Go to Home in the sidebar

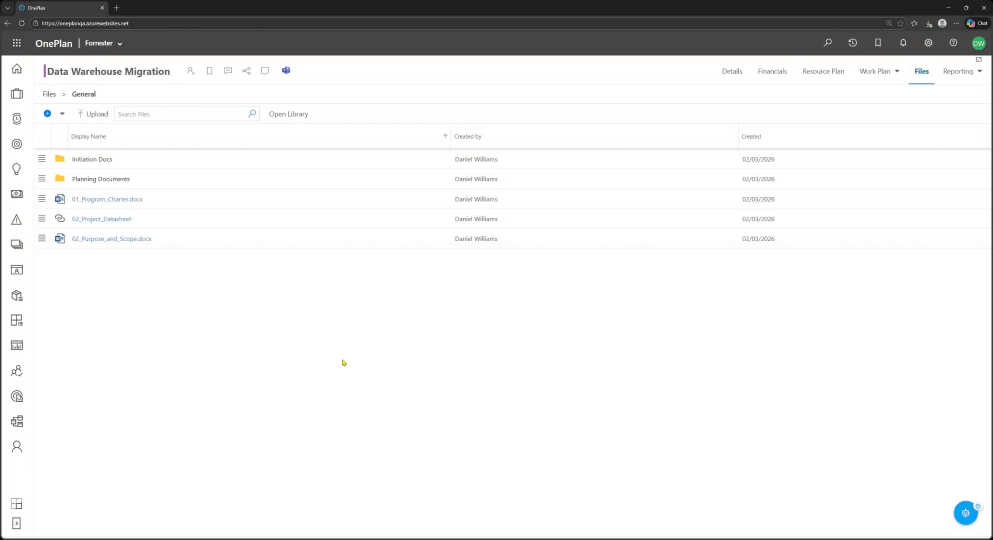click(16, 68)
